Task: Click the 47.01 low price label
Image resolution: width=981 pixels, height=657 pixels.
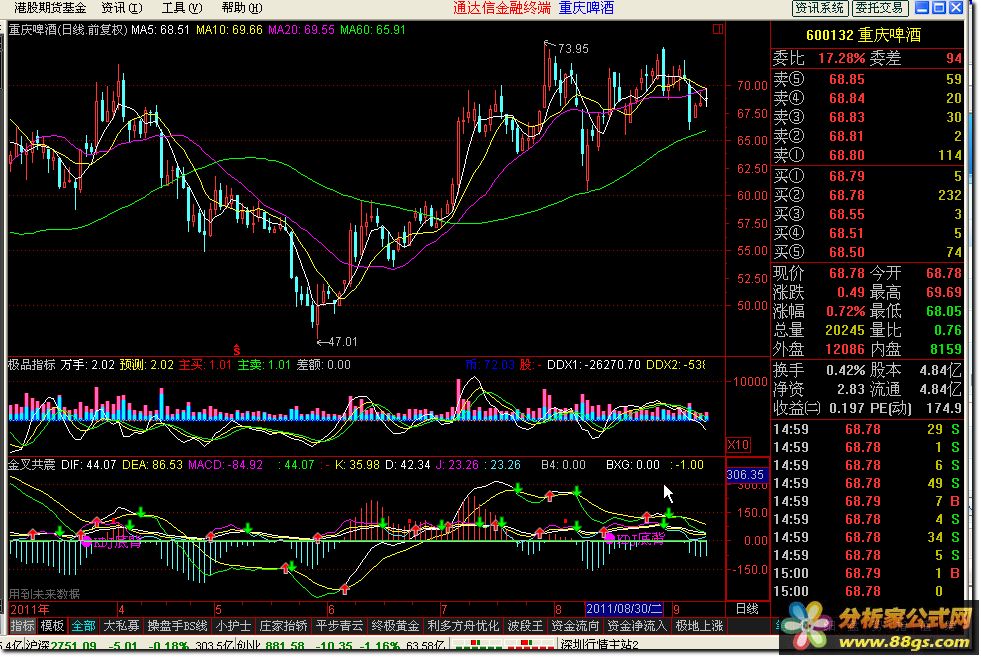Action: 342,342
